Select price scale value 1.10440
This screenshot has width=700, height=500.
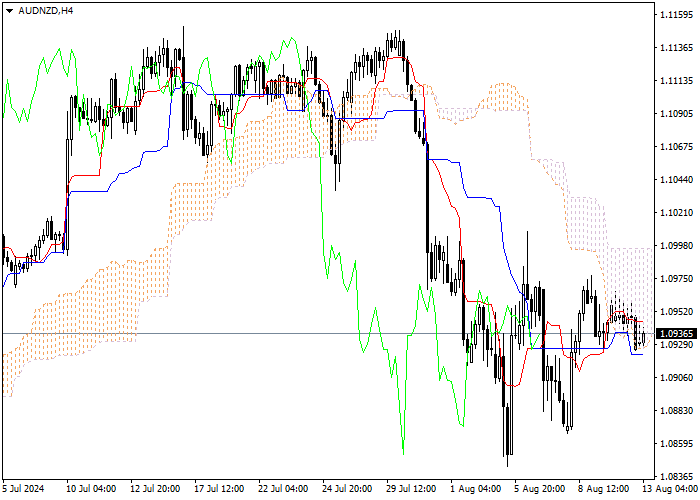[x=676, y=180]
